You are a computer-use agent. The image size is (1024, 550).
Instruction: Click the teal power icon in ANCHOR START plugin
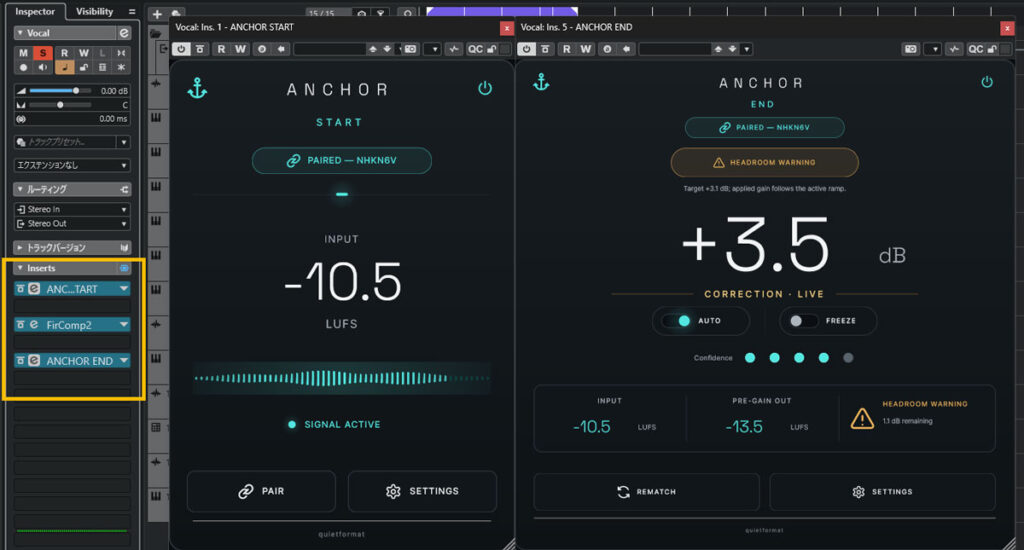click(x=485, y=88)
